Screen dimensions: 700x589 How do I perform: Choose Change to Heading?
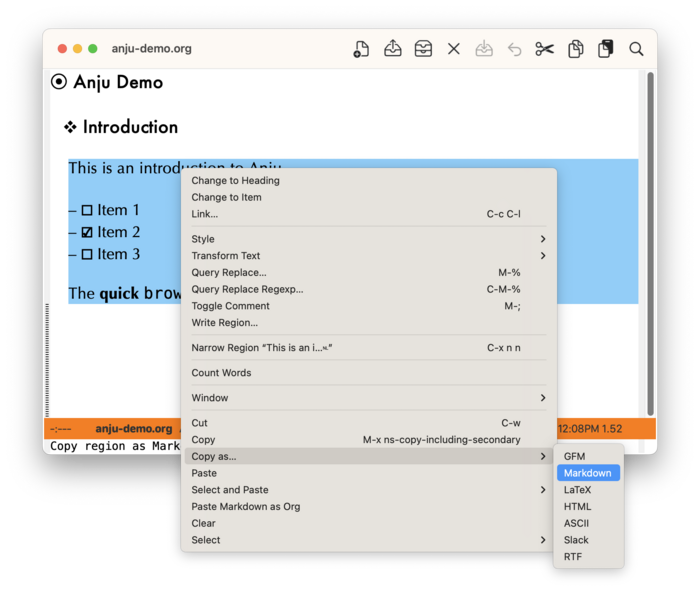(x=369, y=180)
